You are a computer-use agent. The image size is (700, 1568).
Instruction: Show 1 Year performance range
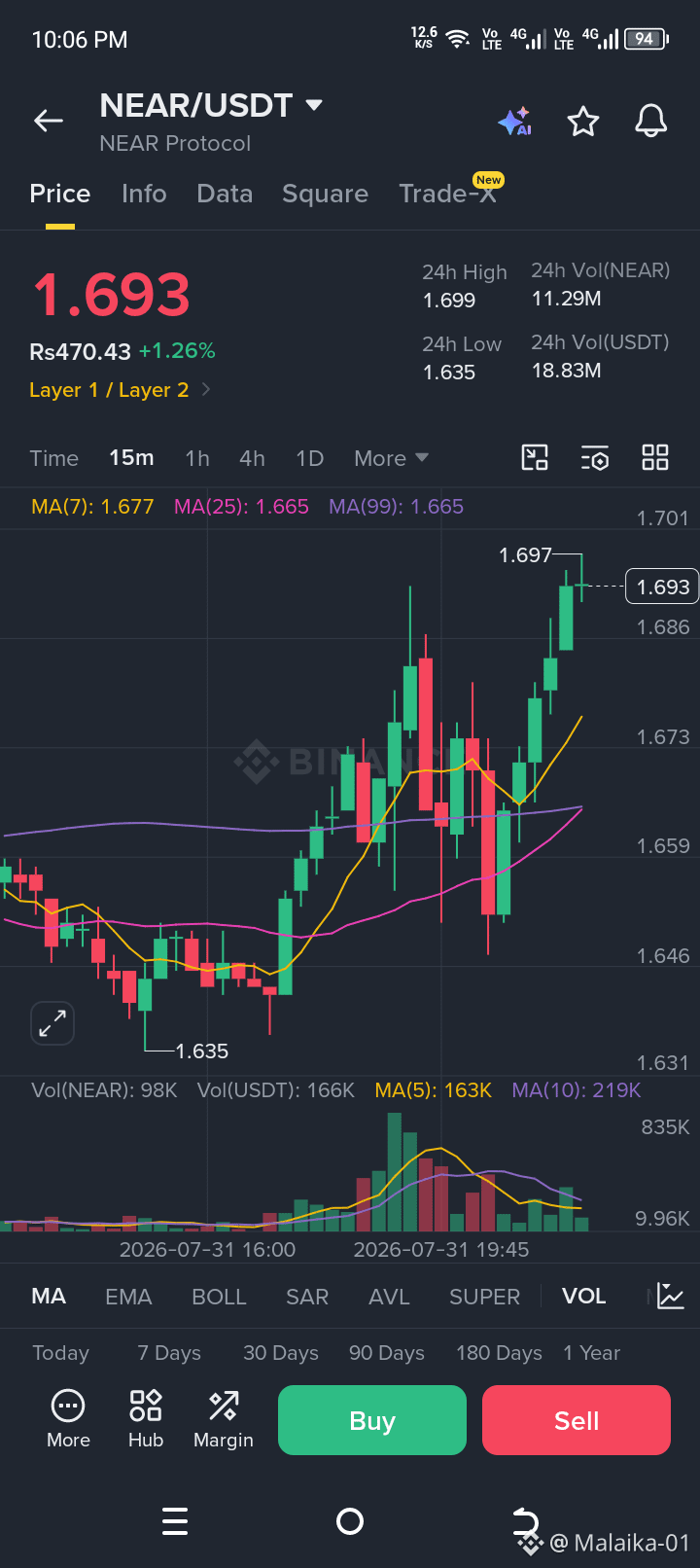(591, 1353)
